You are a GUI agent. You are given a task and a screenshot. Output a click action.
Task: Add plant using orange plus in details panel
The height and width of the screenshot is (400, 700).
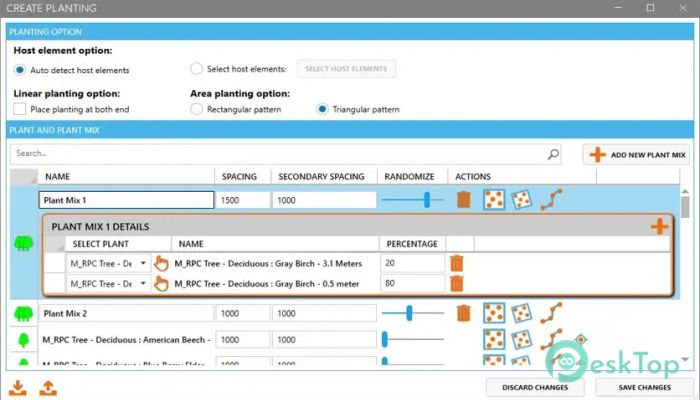659,227
